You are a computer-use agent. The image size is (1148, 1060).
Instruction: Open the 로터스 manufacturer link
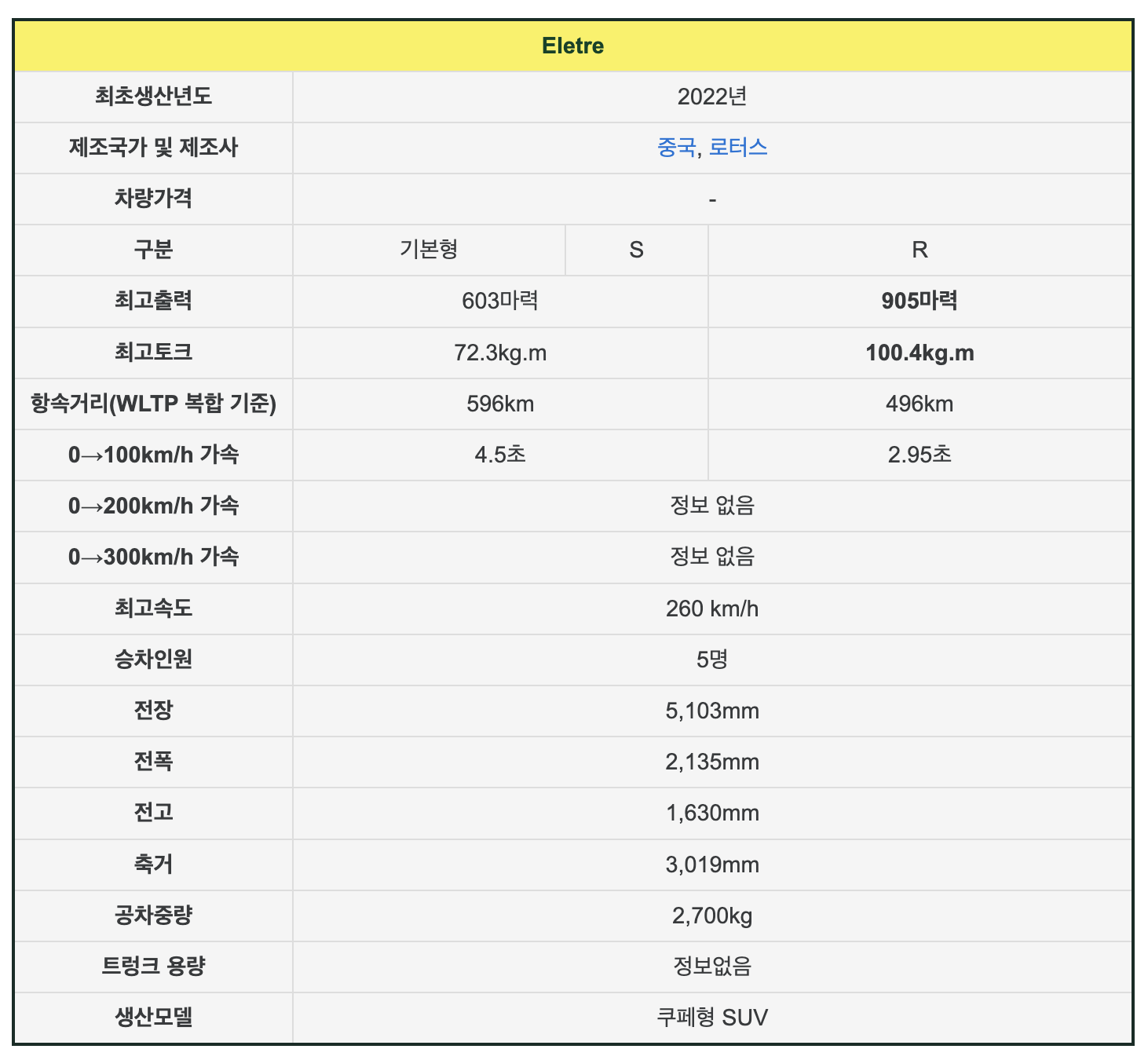(738, 148)
